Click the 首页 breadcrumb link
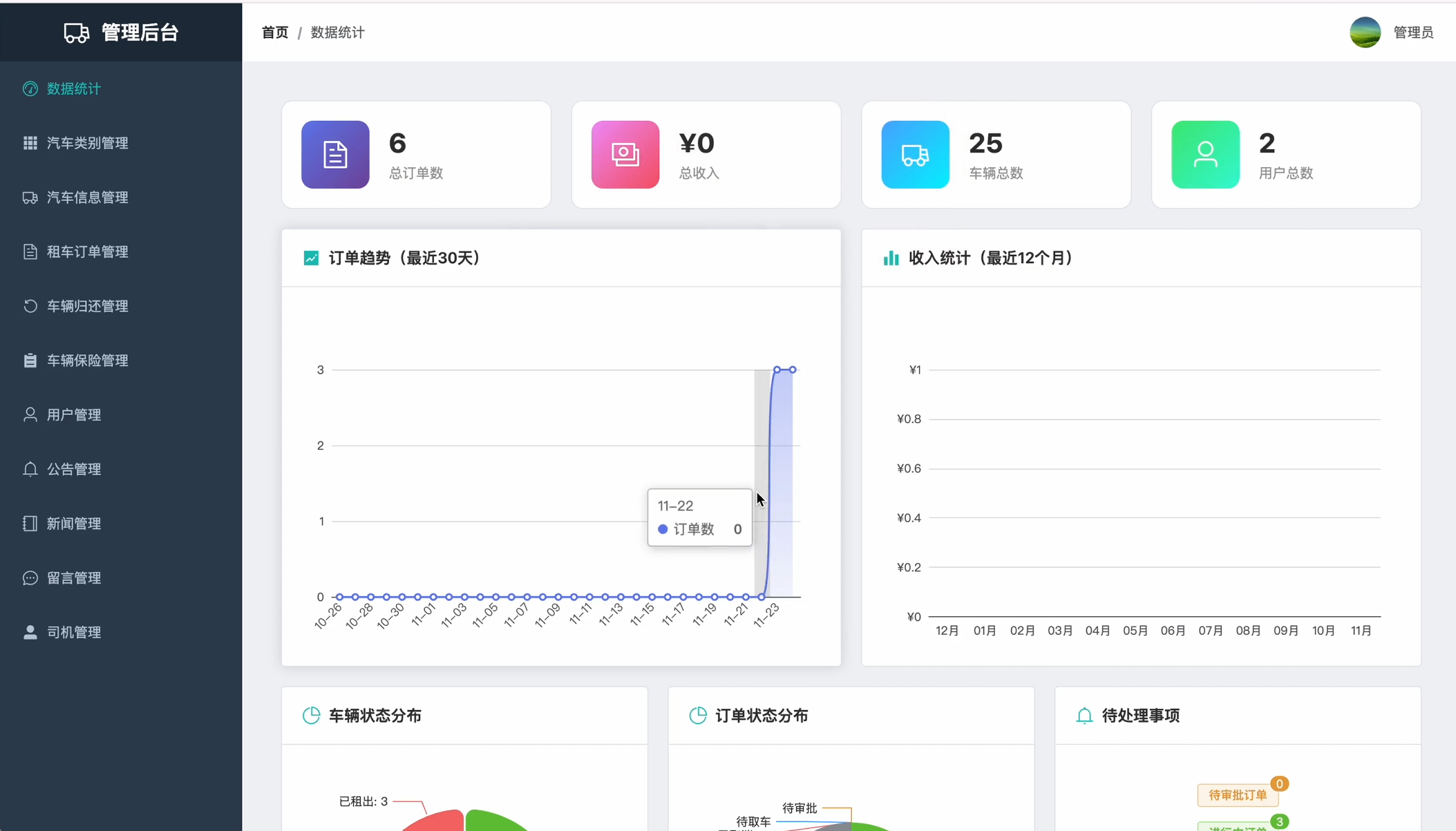 [x=274, y=32]
